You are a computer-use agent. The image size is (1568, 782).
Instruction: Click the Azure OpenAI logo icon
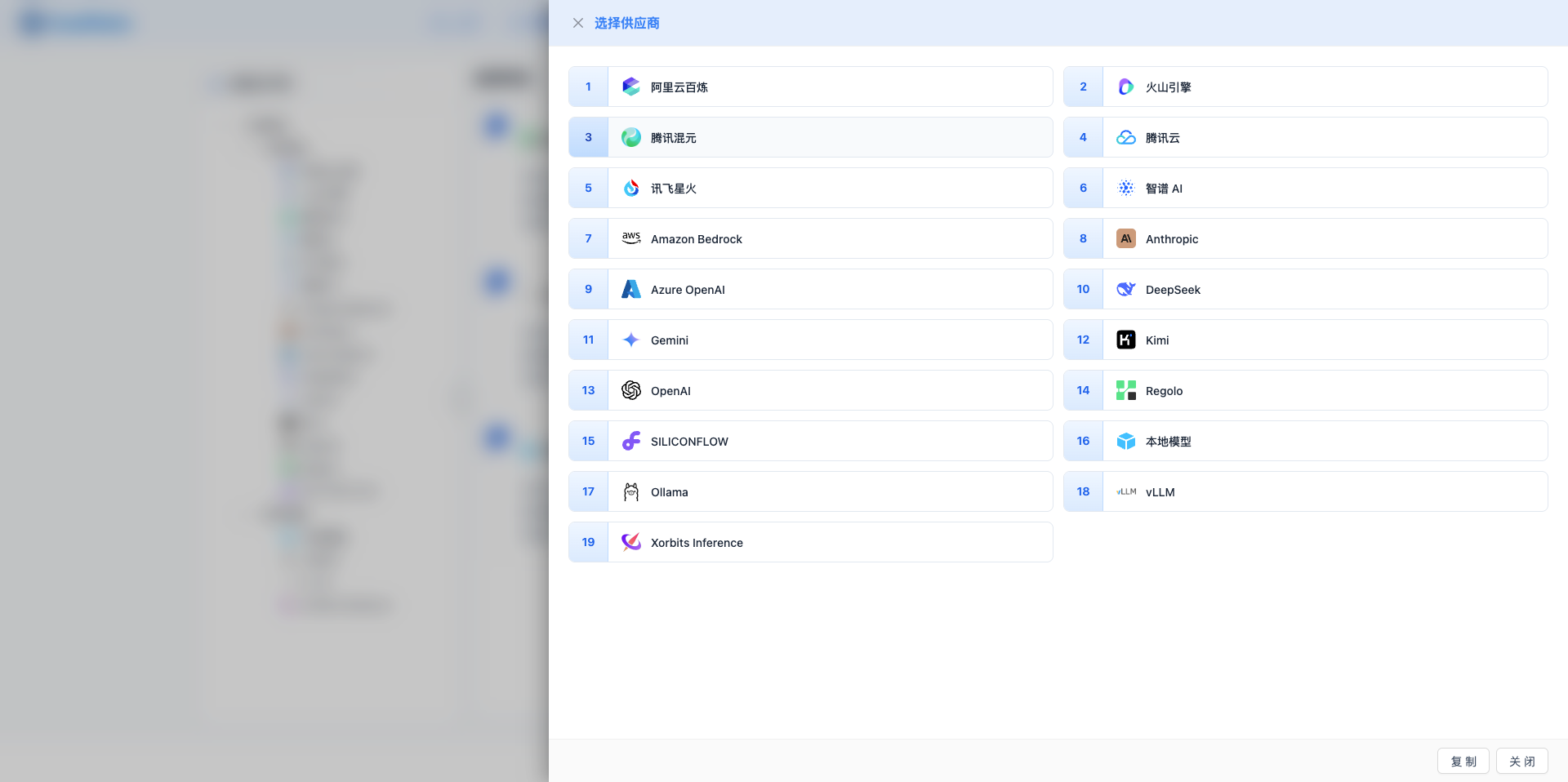pyautogui.click(x=630, y=289)
